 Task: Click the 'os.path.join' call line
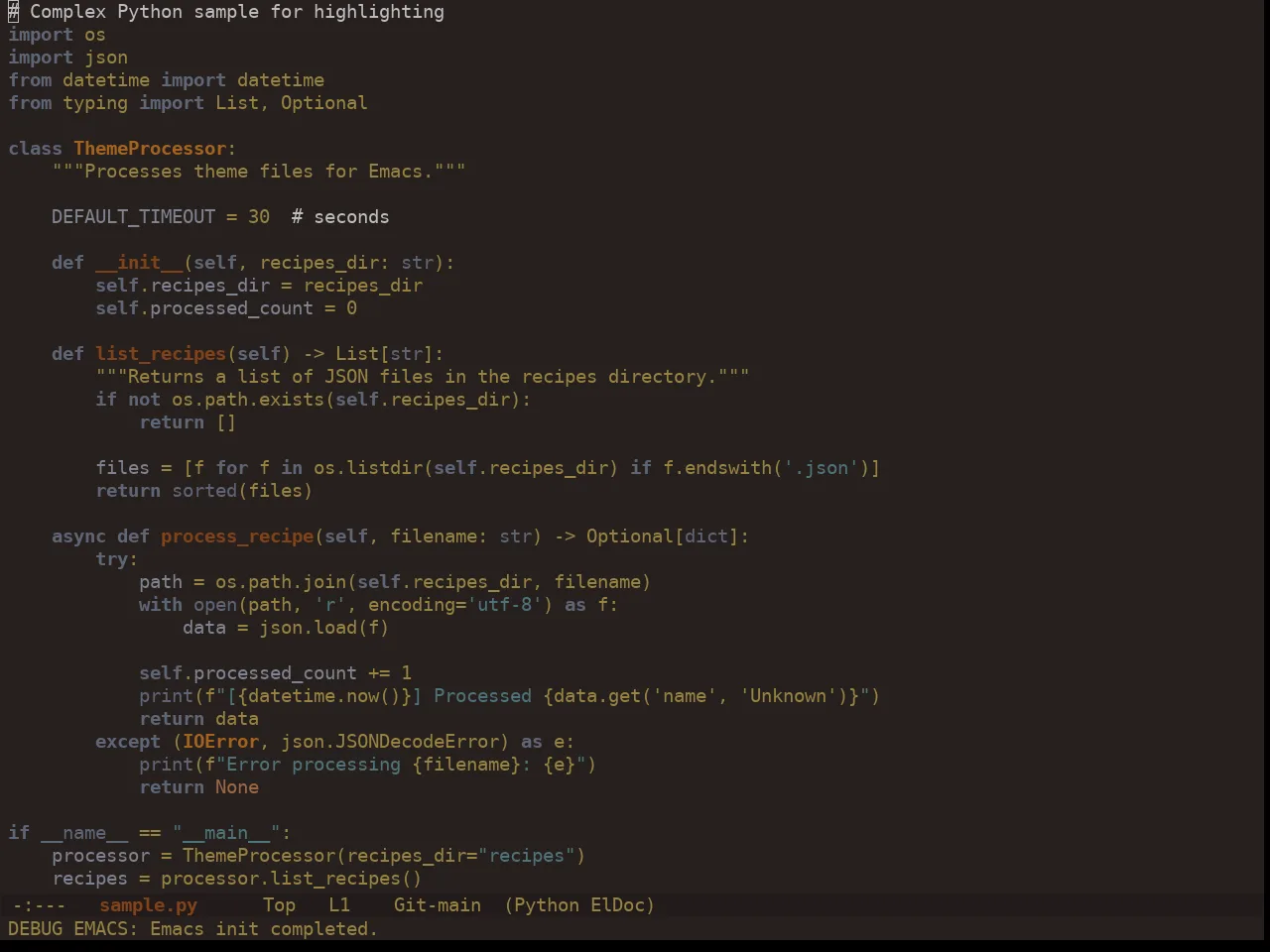pyautogui.click(x=395, y=582)
